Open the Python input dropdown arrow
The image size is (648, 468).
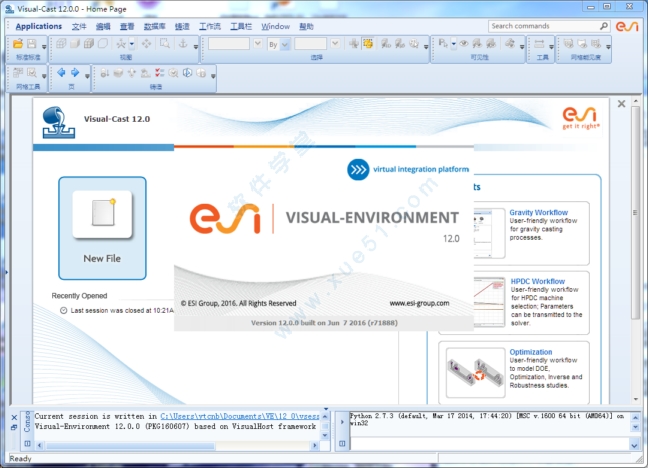(x=634, y=445)
